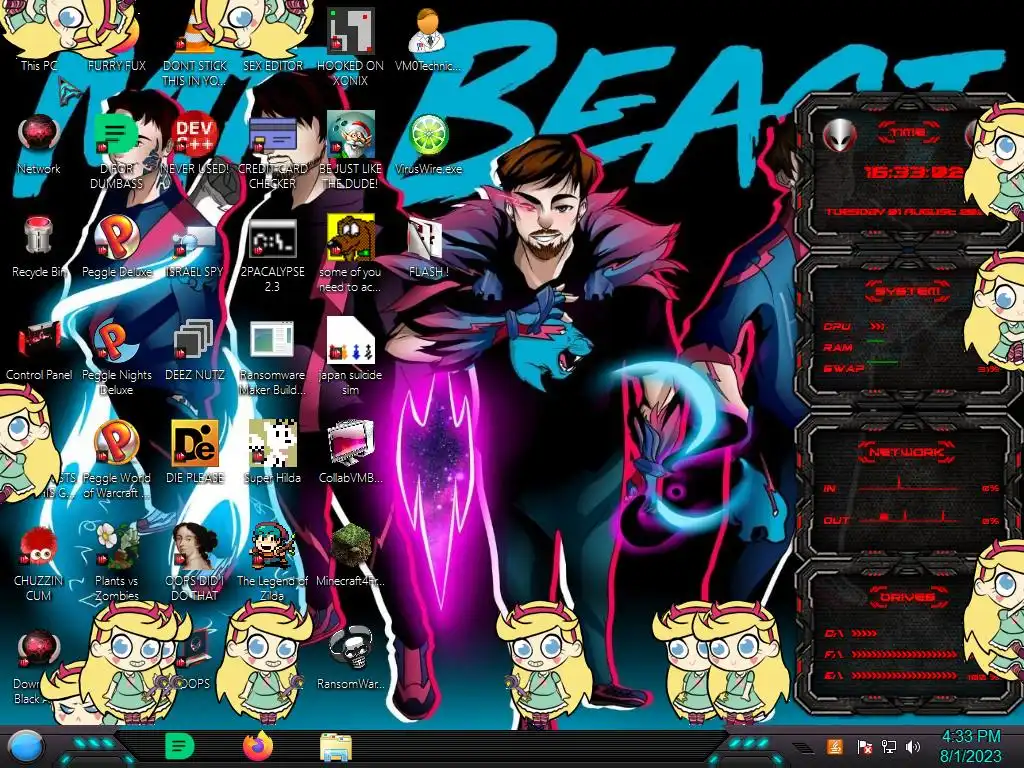This screenshot has height=768, width=1024.
Task: Click the CPU label in System widget
Action: [x=837, y=326]
